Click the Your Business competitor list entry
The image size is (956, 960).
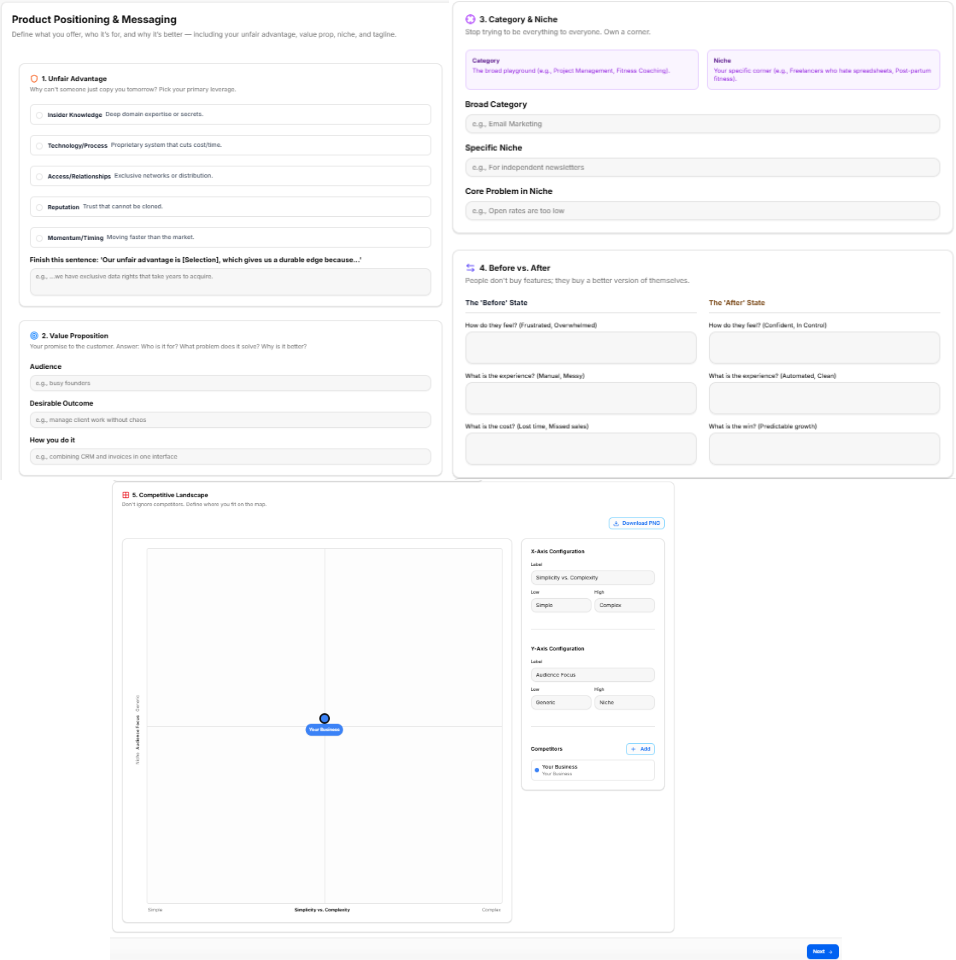tap(593, 770)
